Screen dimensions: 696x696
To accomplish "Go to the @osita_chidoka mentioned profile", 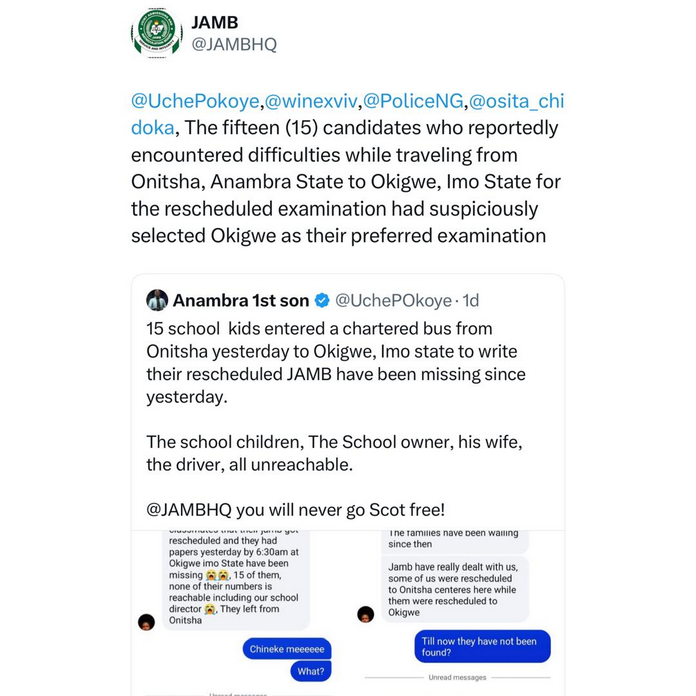I will tap(521, 101).
